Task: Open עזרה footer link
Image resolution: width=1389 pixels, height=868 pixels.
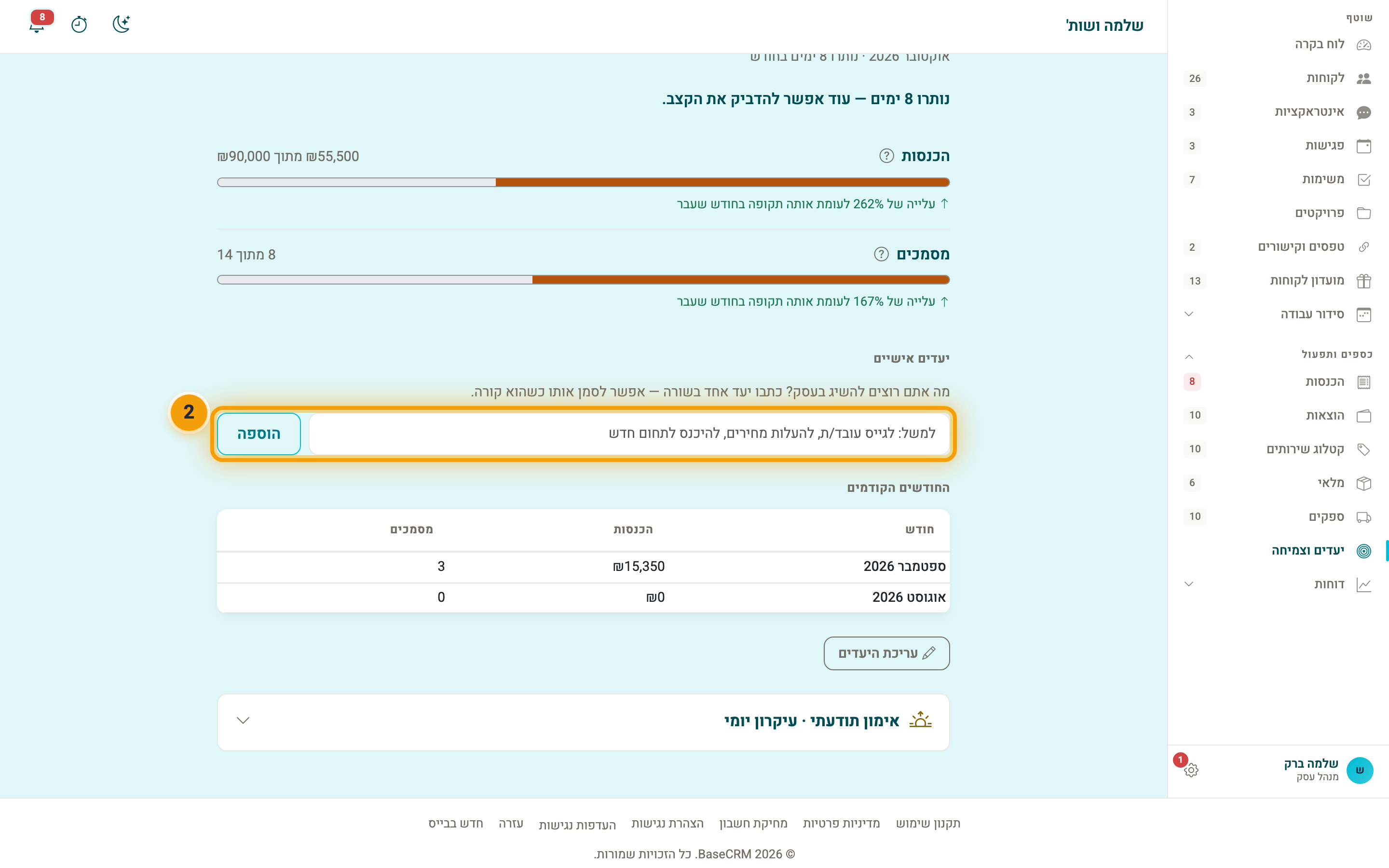Action: point(511,823)
